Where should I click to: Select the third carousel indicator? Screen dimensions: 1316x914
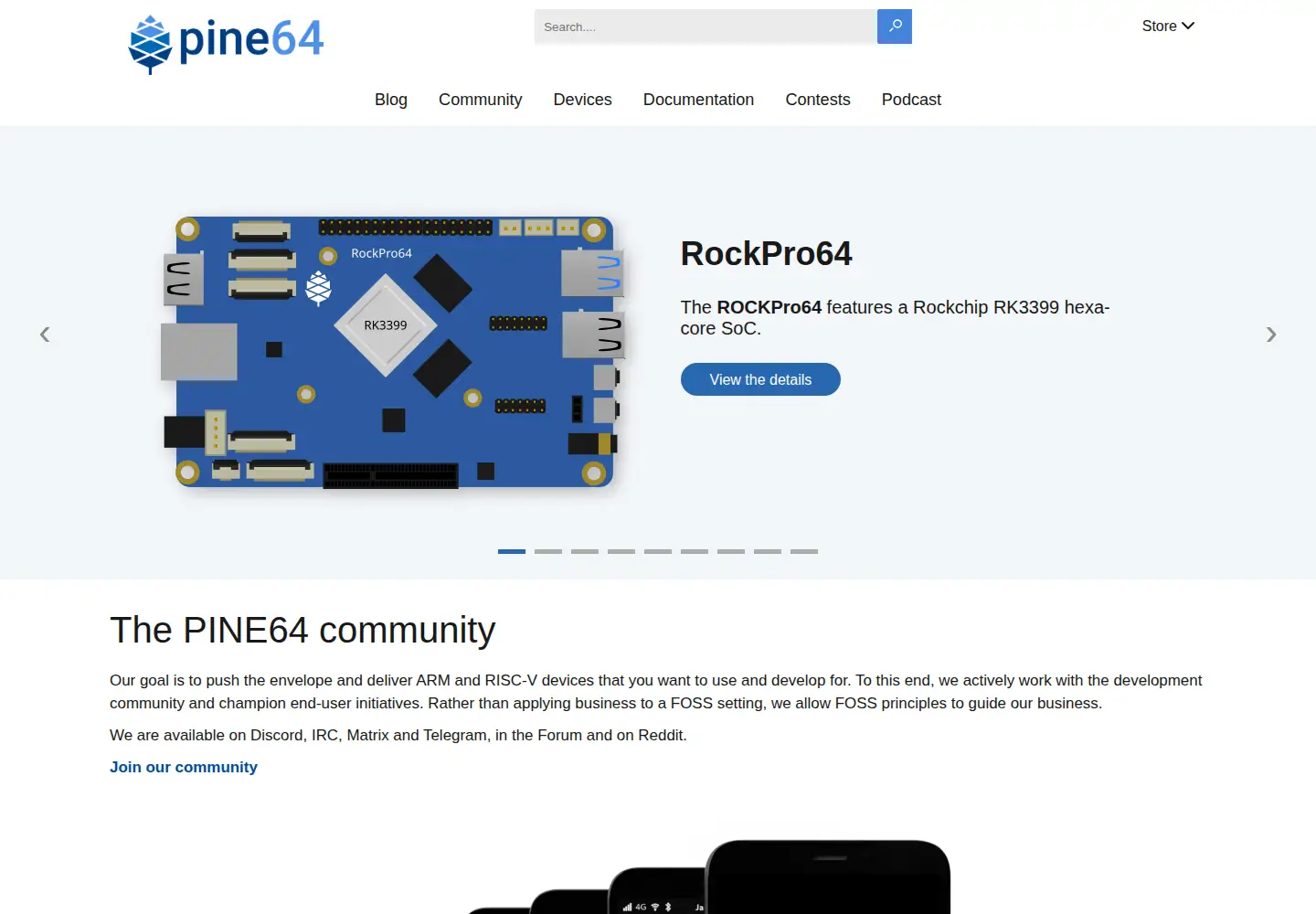(x=585, y=551)
